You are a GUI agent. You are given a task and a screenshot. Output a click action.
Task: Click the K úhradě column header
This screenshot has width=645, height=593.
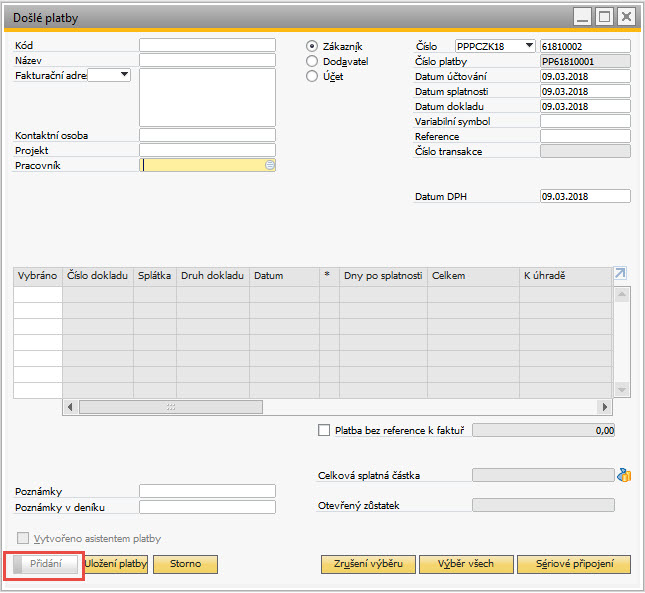[566, 276]
